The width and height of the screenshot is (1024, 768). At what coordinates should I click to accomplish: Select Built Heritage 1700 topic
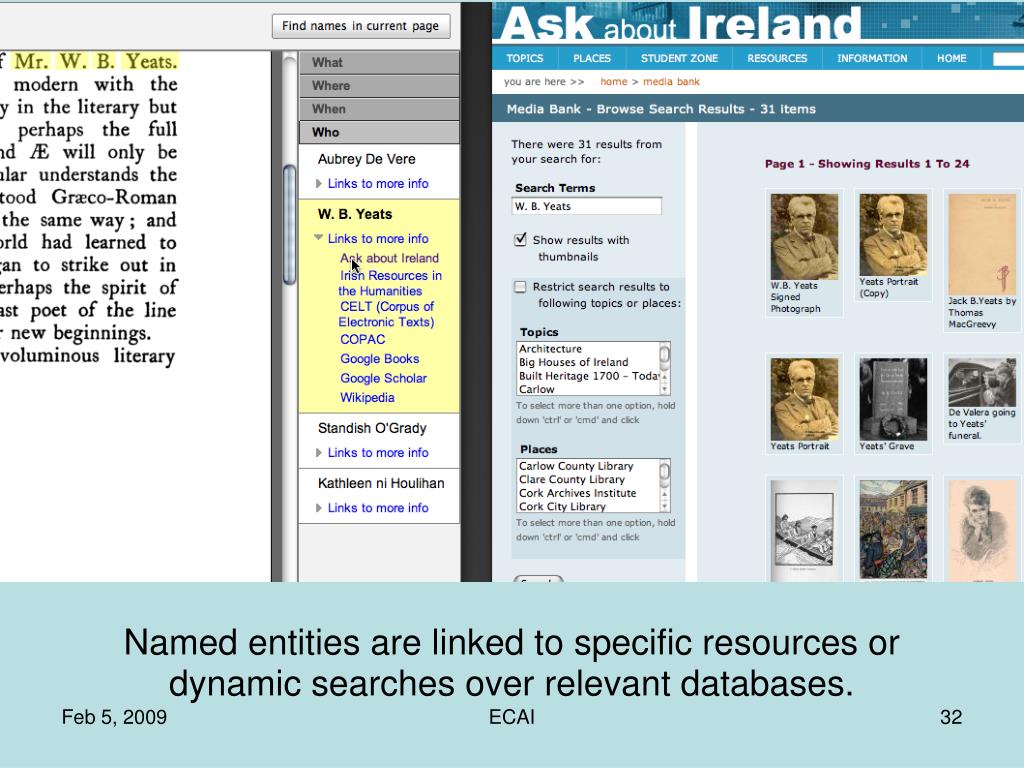point(588,376)
